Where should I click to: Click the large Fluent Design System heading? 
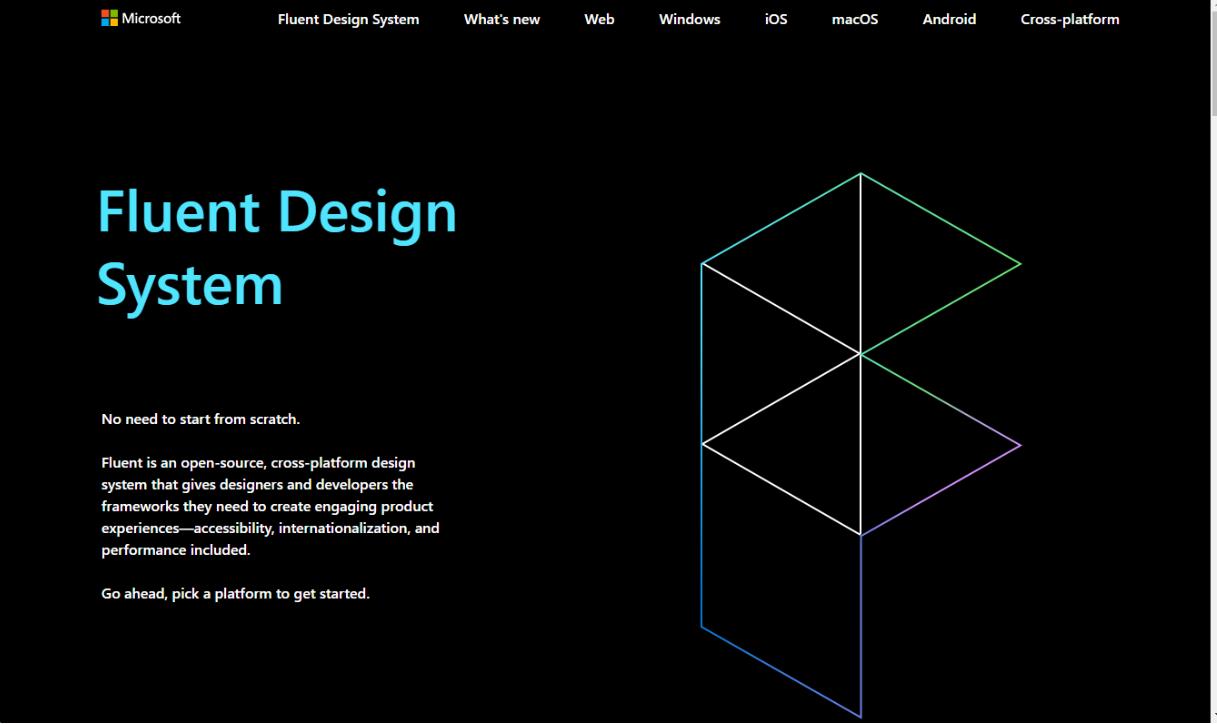click(x=277, y=248)
